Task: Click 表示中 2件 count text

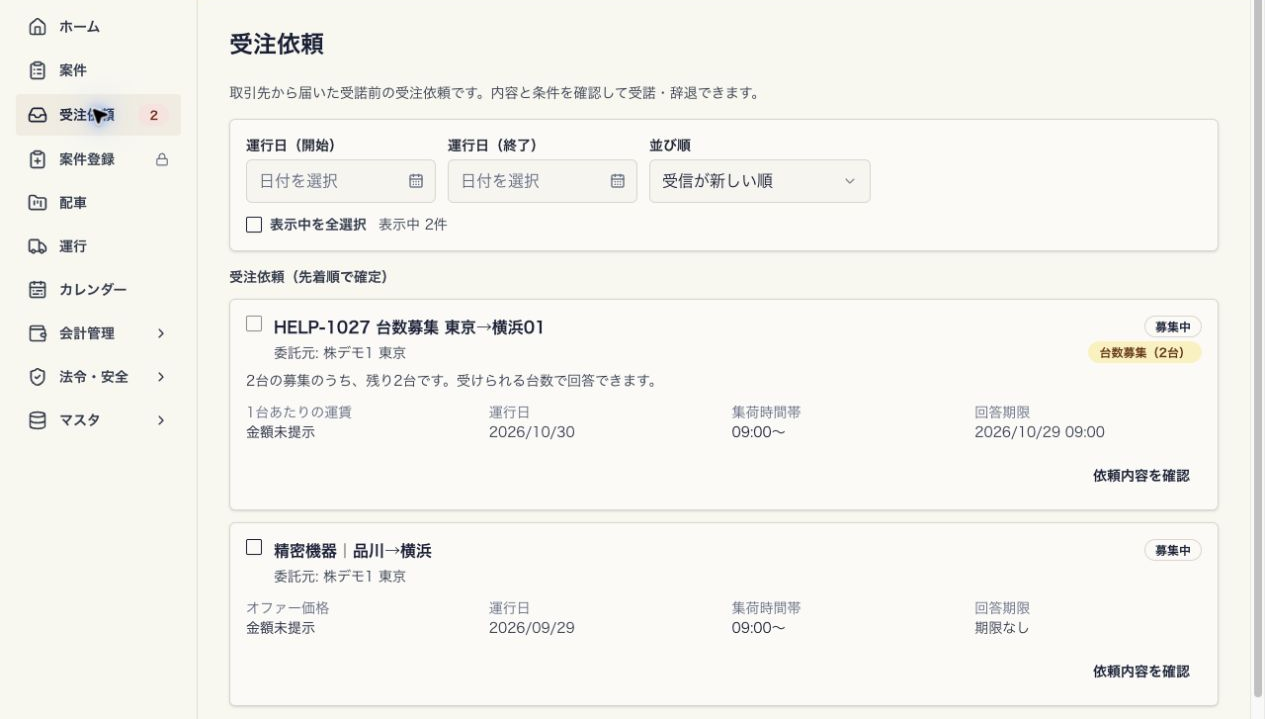Action: [413, 225]
